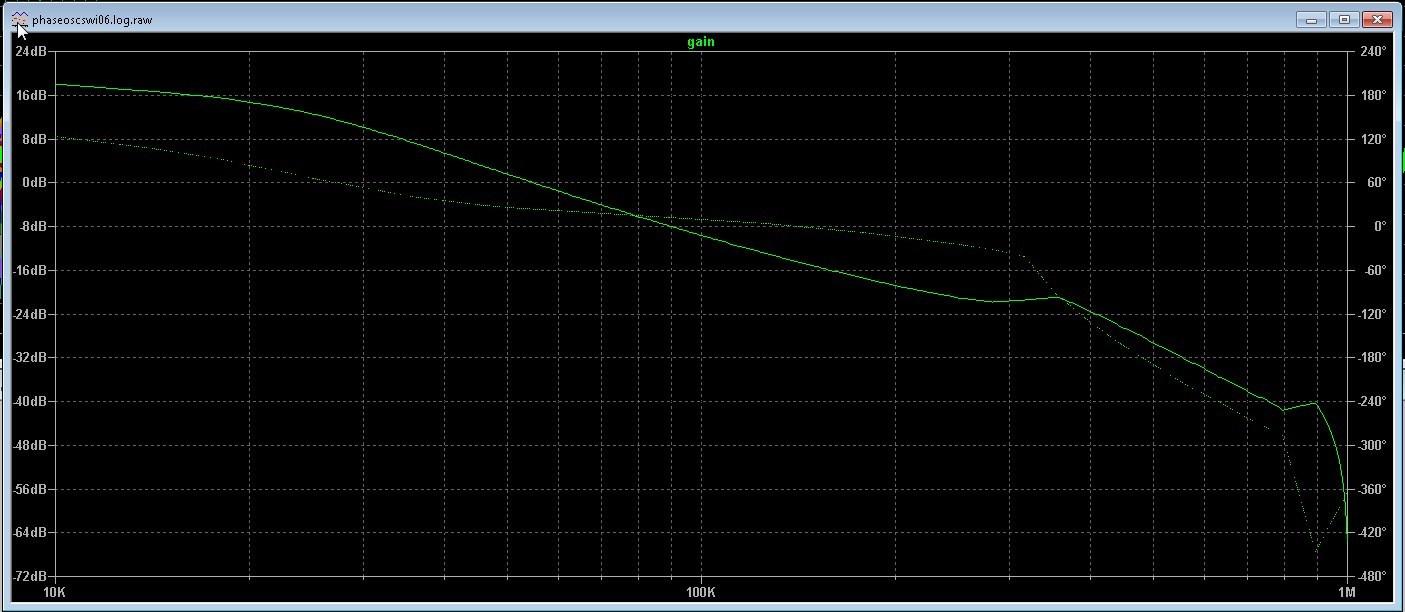Screen dimensions: 1405x612
Task: Click the 10K frequency axis label
Action: click(54, 592)
